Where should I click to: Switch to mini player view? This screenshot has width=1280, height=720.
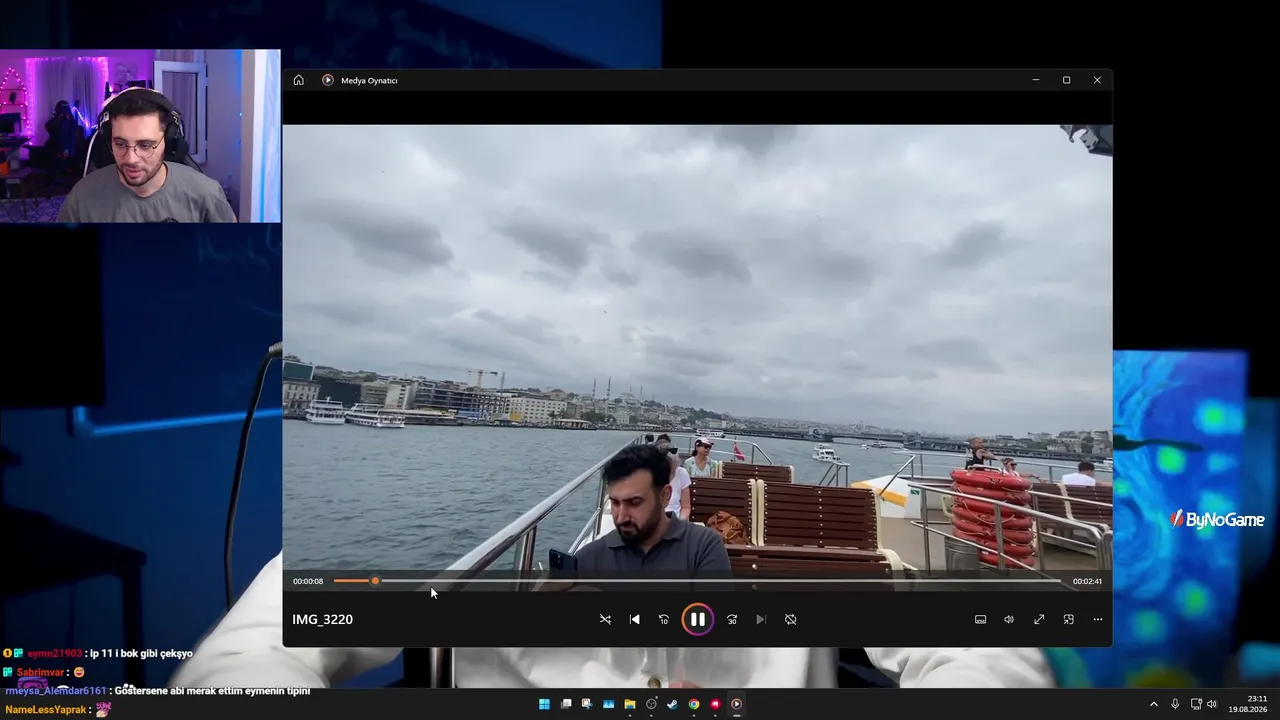[x=1068, y=620]
